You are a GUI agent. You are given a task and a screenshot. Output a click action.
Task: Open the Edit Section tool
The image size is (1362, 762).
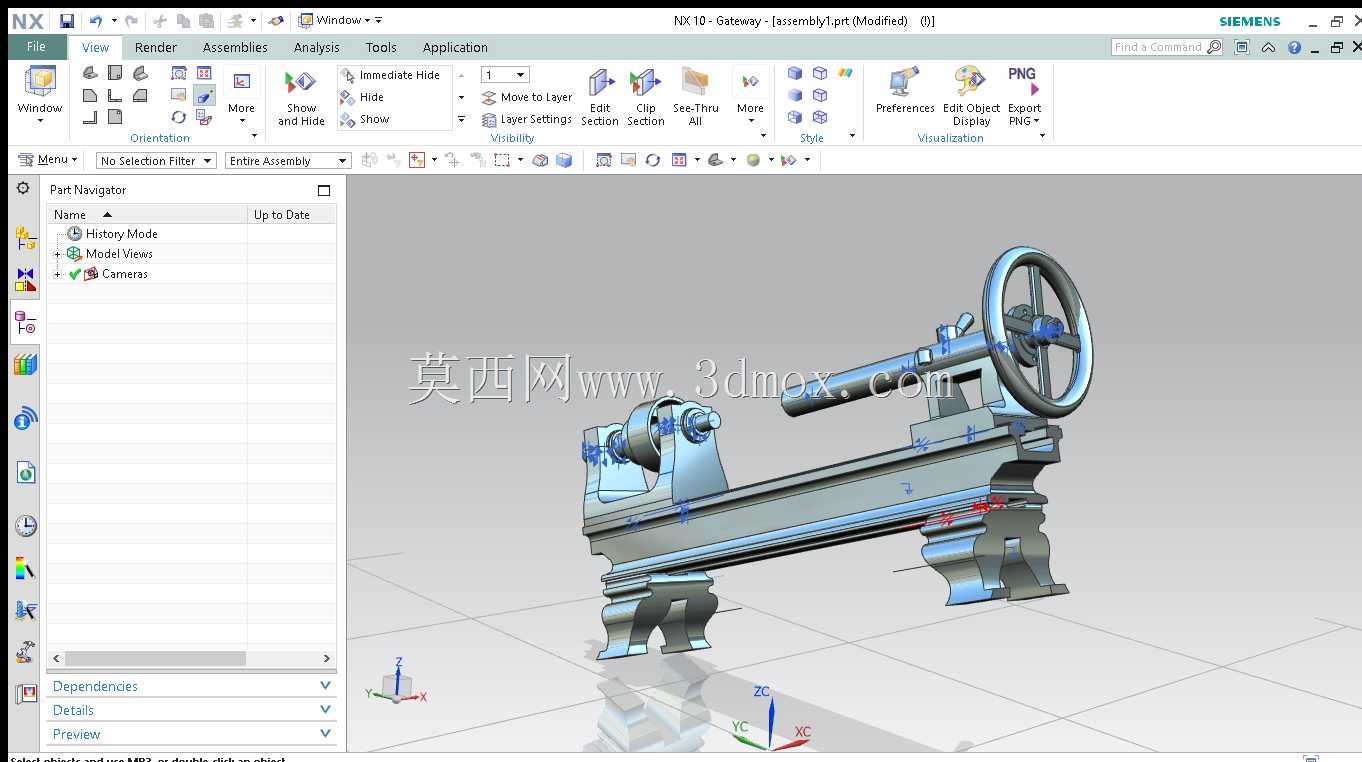[x=600, y=98]
